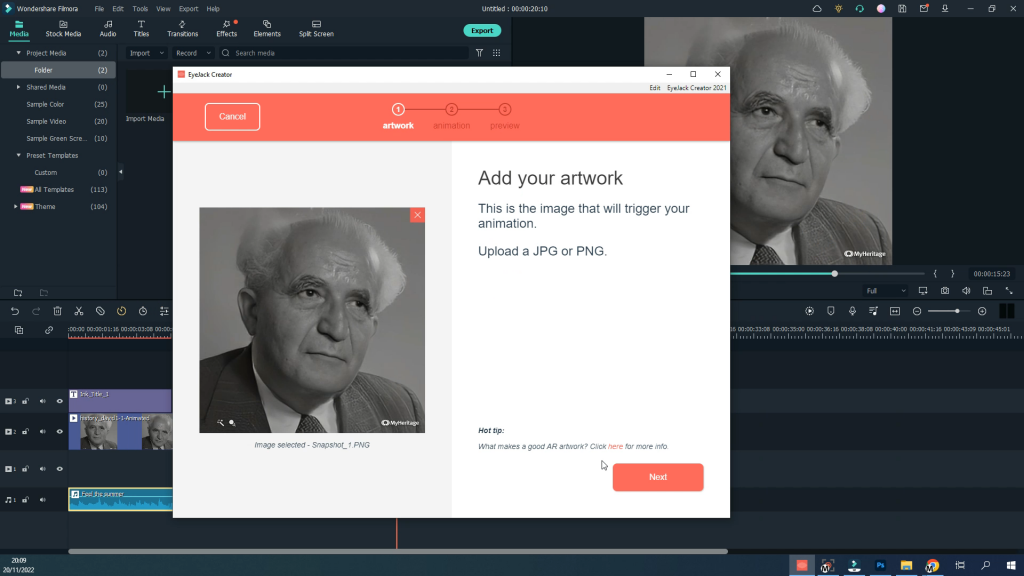Undo the last edit in Filmora

pos(14,312)
